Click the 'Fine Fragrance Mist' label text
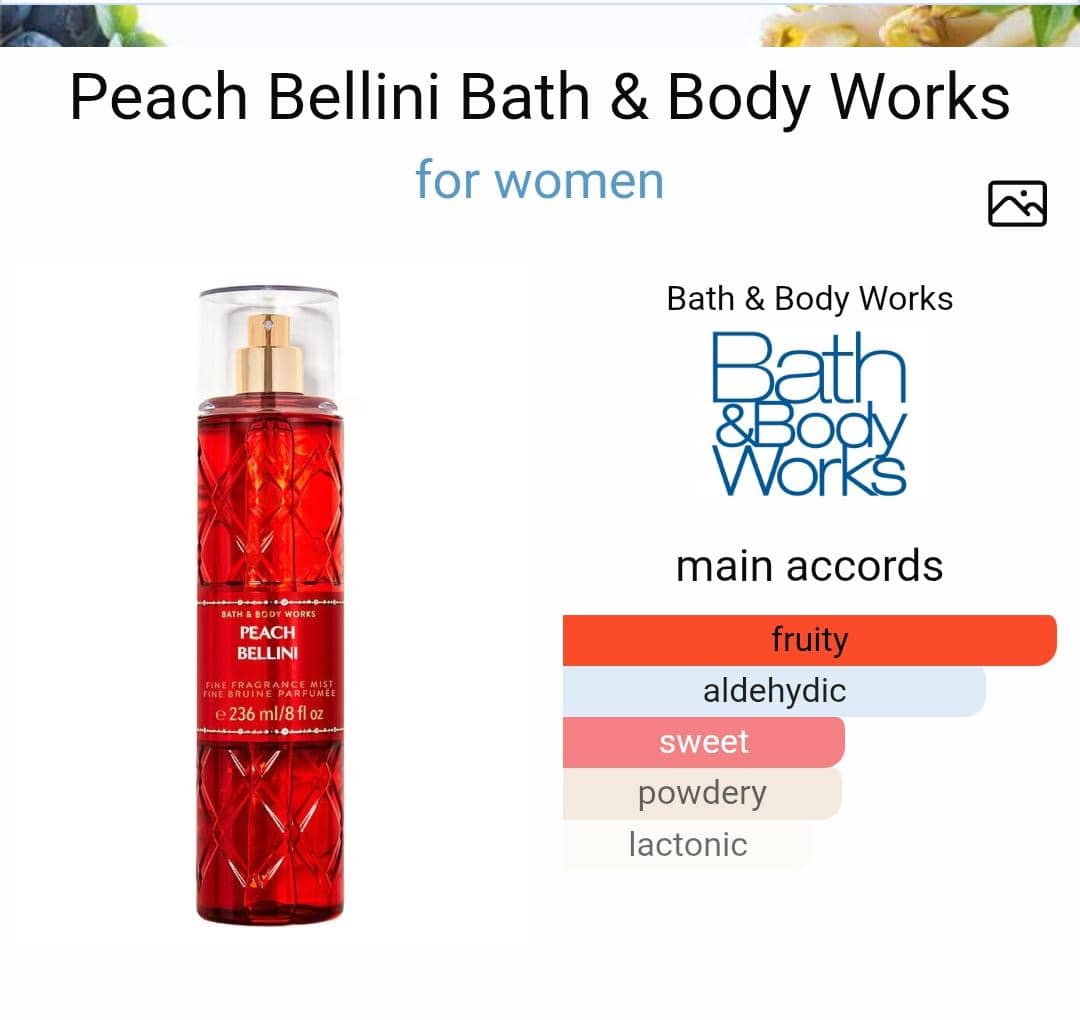 coord(269,685)
